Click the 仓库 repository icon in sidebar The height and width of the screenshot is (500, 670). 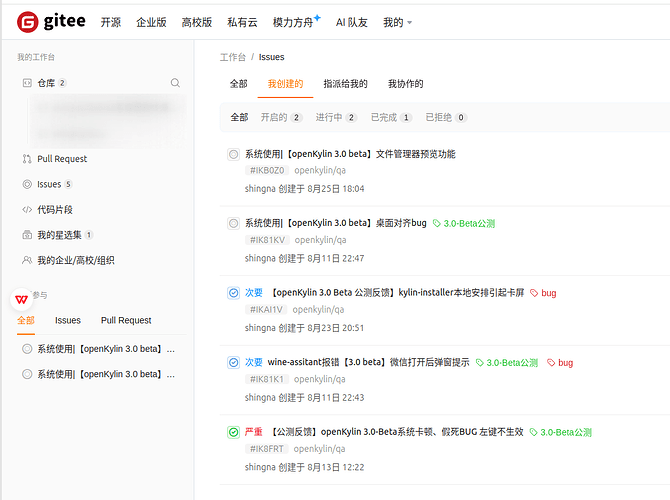(27, 83)
